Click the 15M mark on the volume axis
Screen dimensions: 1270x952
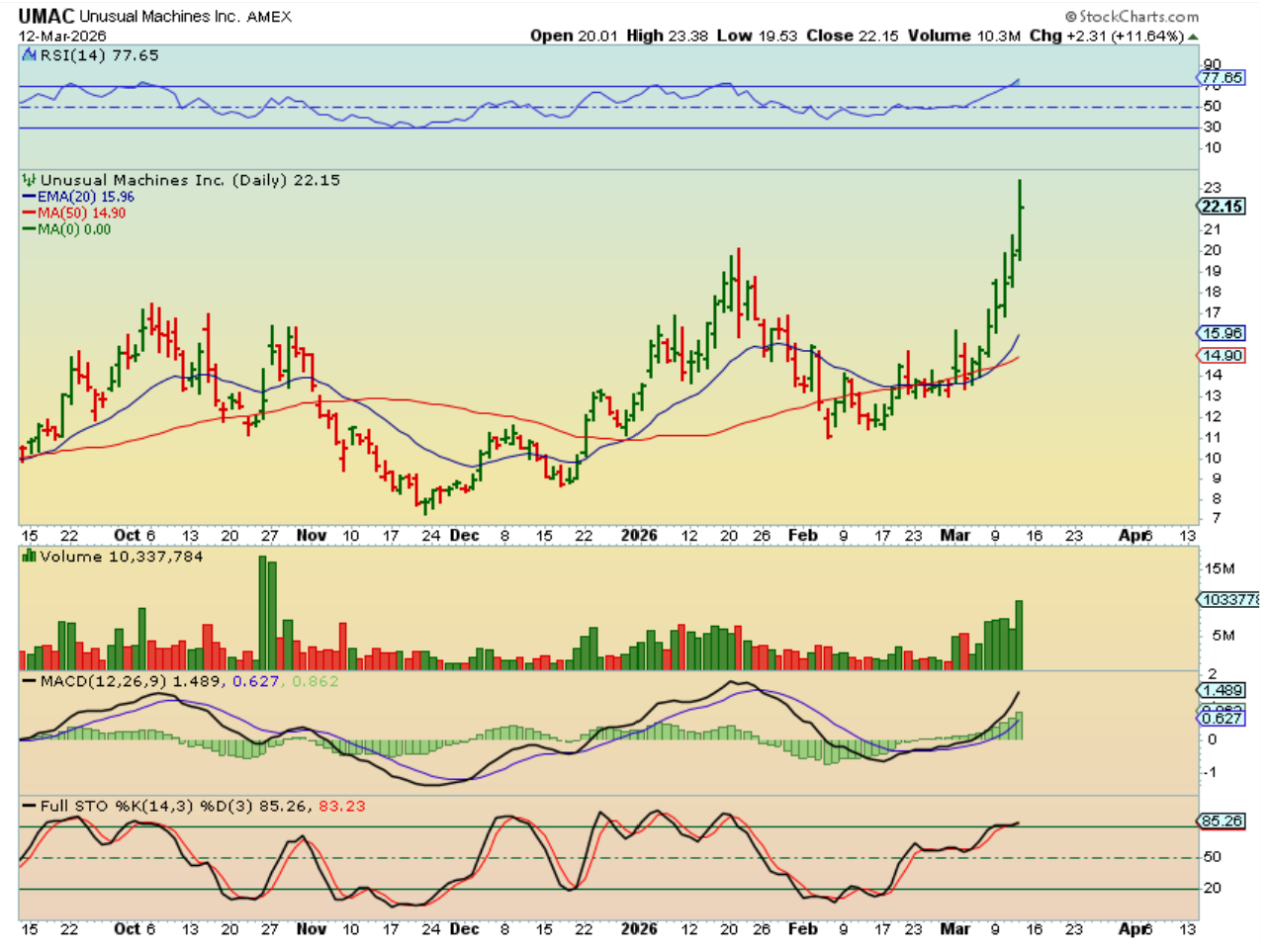(x=1220, y=568)
